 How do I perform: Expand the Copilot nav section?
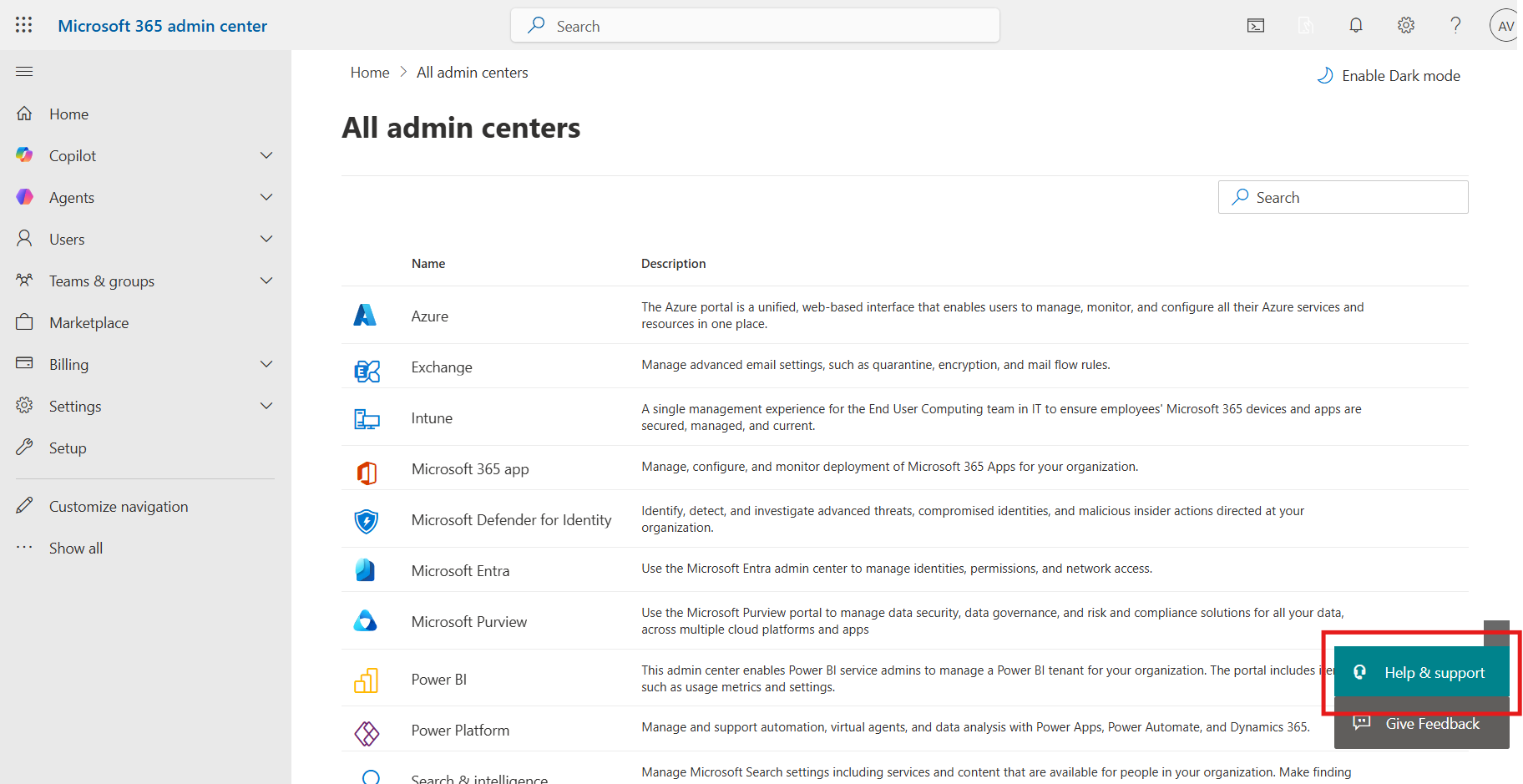click(266, 155)
